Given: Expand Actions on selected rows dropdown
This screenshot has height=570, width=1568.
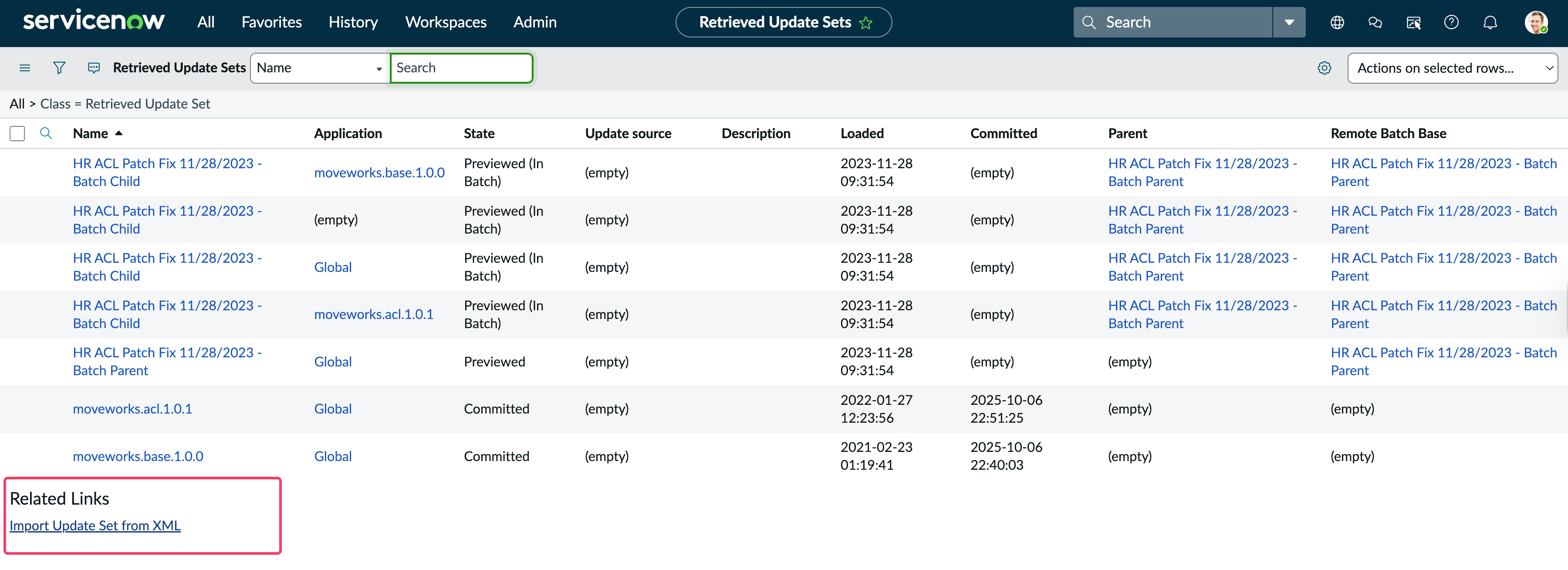Looking at the screenshot, I should (x=1452, y=68).
